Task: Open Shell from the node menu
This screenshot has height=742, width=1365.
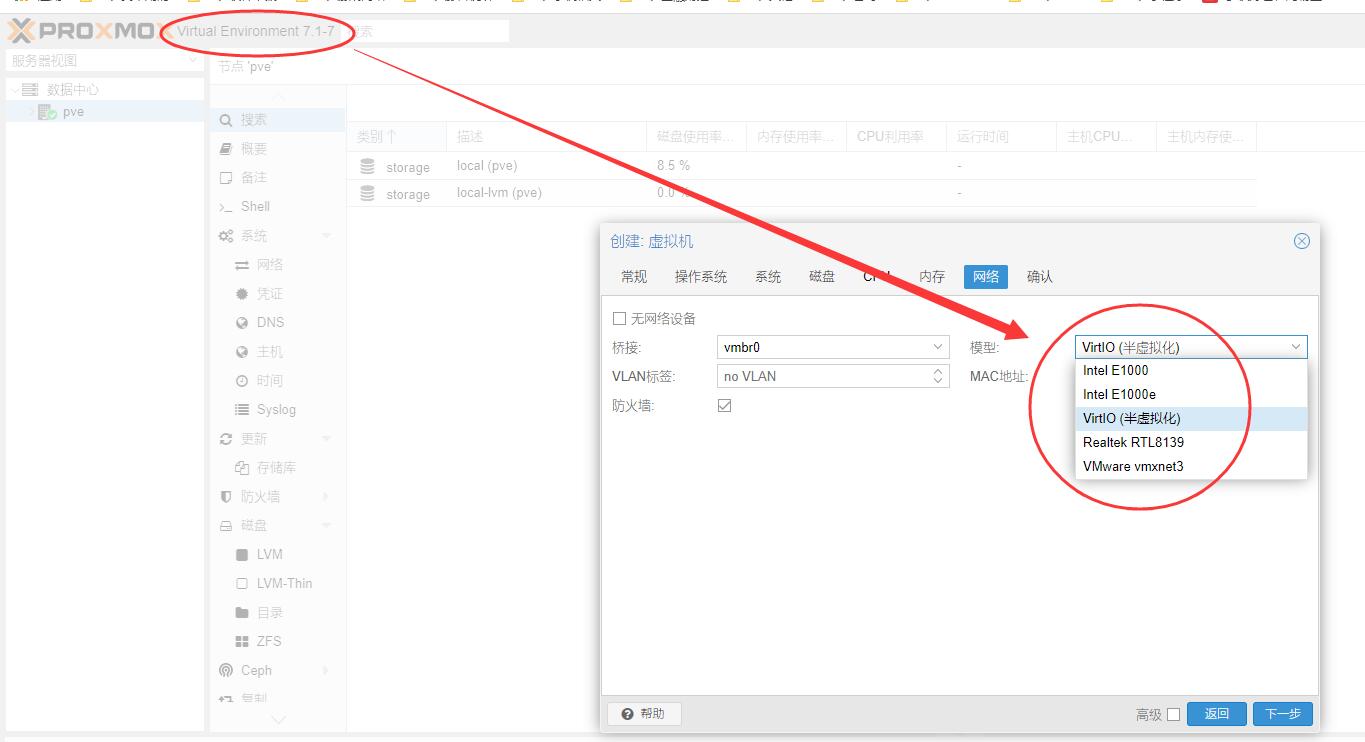Action: click(x=255, y=207)
